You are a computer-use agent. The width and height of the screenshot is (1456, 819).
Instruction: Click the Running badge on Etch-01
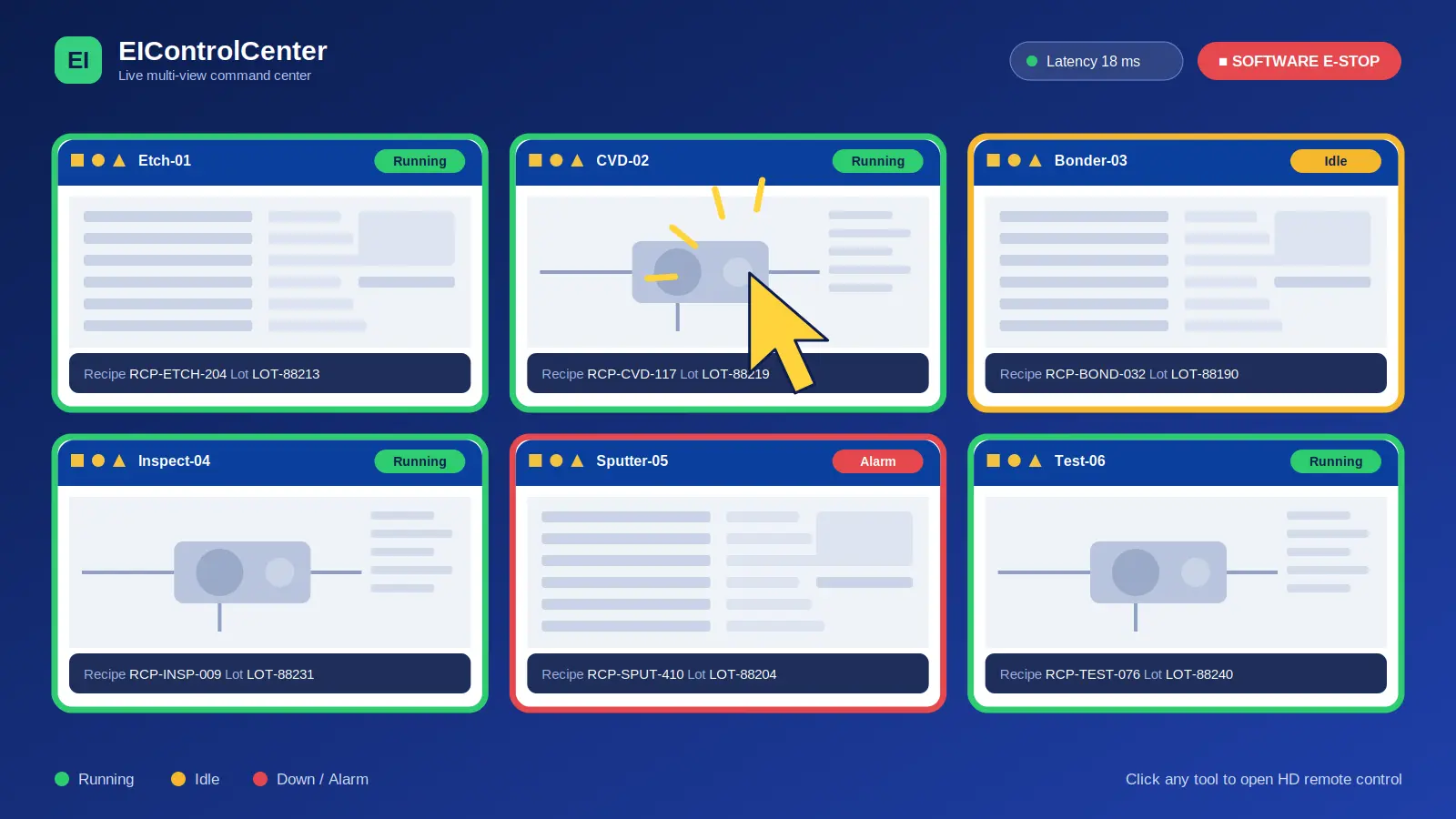(420, 161)
